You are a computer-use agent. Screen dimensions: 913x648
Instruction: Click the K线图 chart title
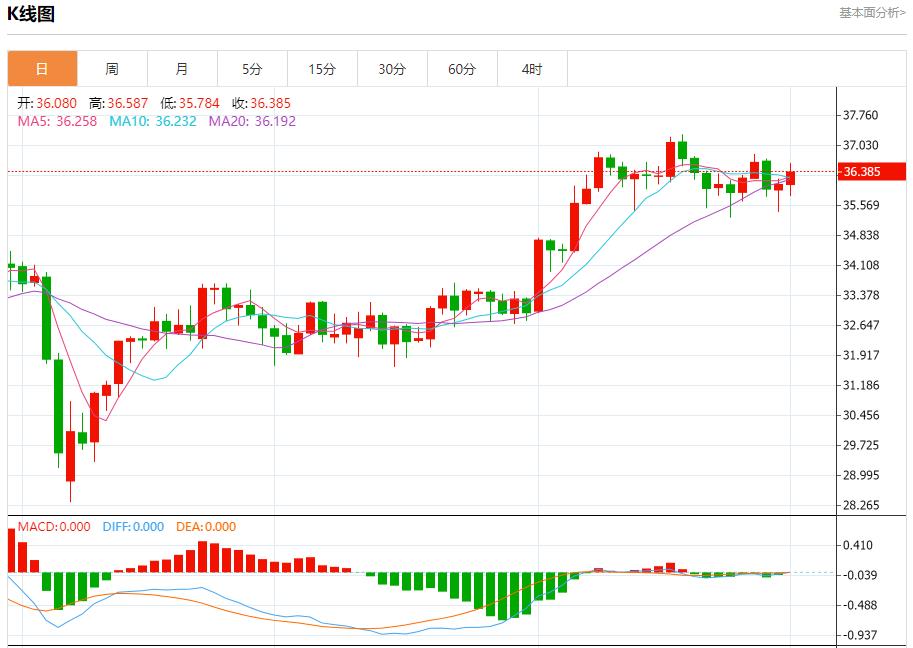pyautogui.click(x=32, y=14)
